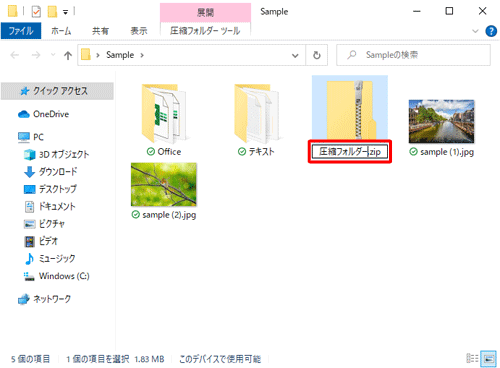
Task: Click the このデバイスで使用可能 status text
Action: (x=220, y=359)
